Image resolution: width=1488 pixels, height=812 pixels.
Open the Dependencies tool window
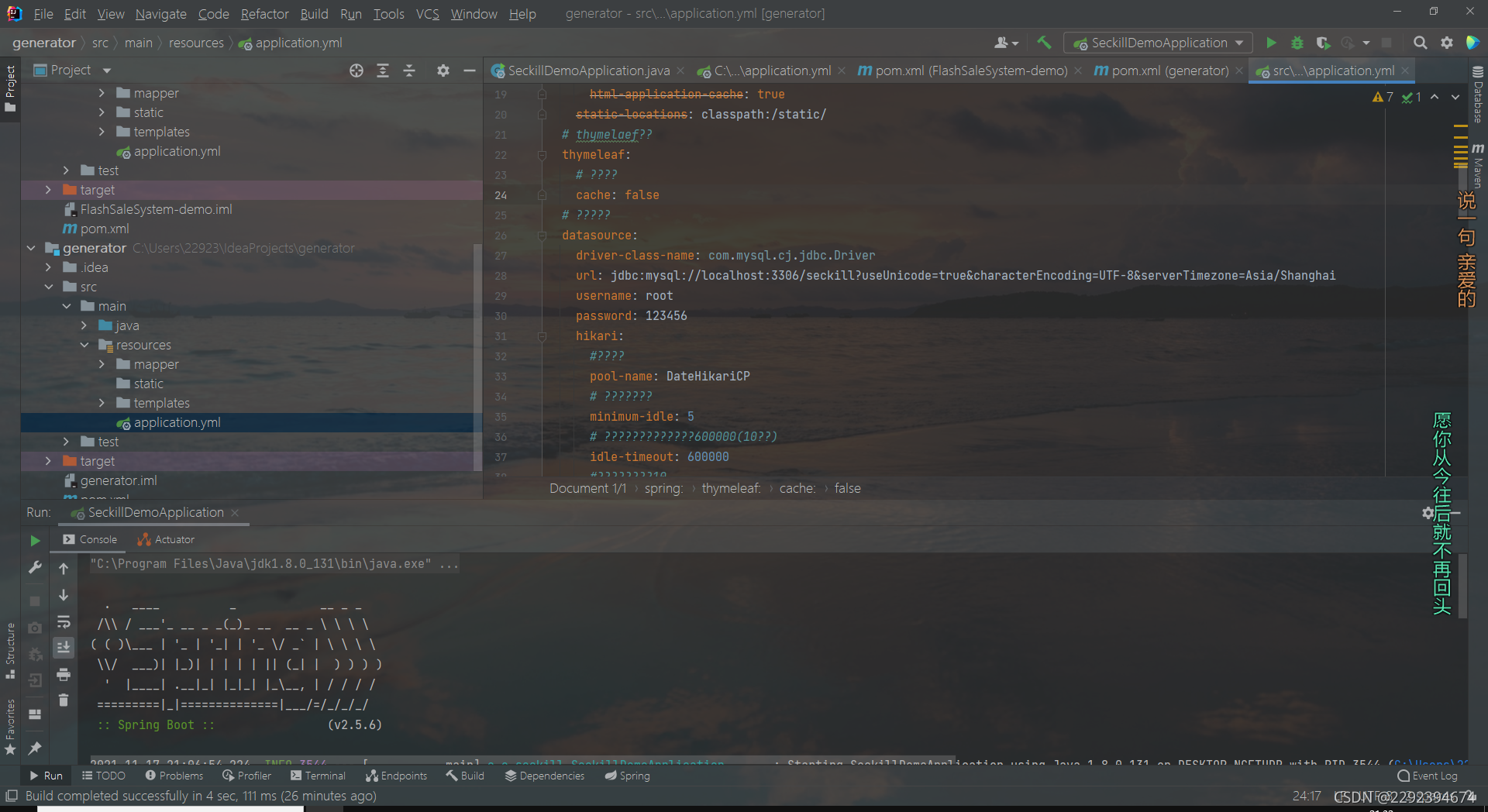pos(544,776)
